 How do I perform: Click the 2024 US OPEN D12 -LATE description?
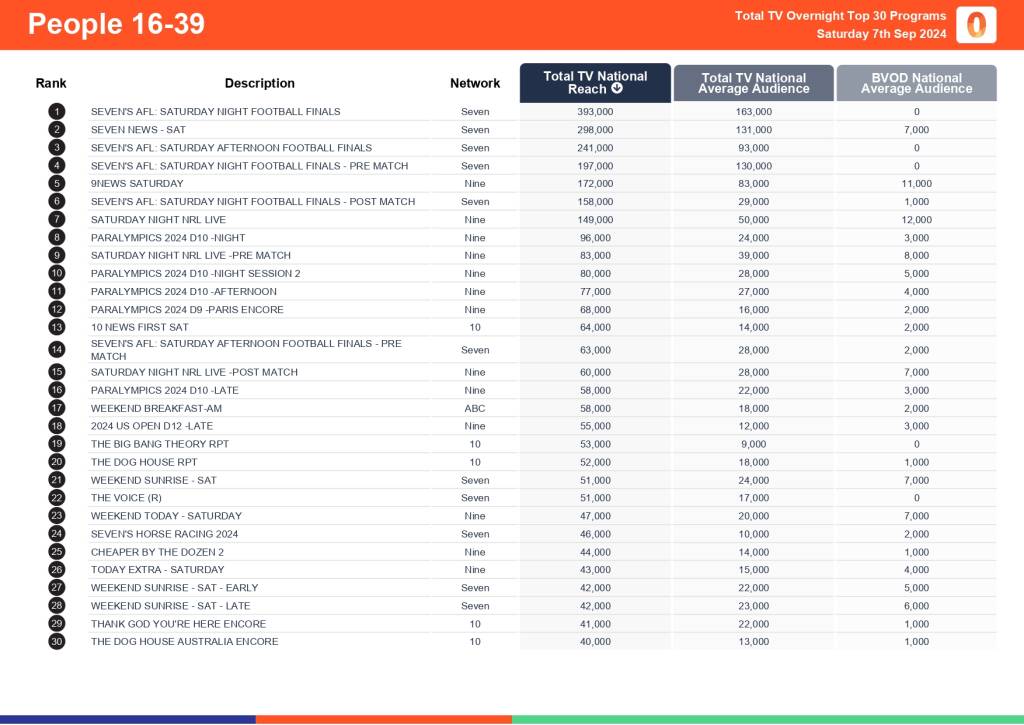click(152, 426)
